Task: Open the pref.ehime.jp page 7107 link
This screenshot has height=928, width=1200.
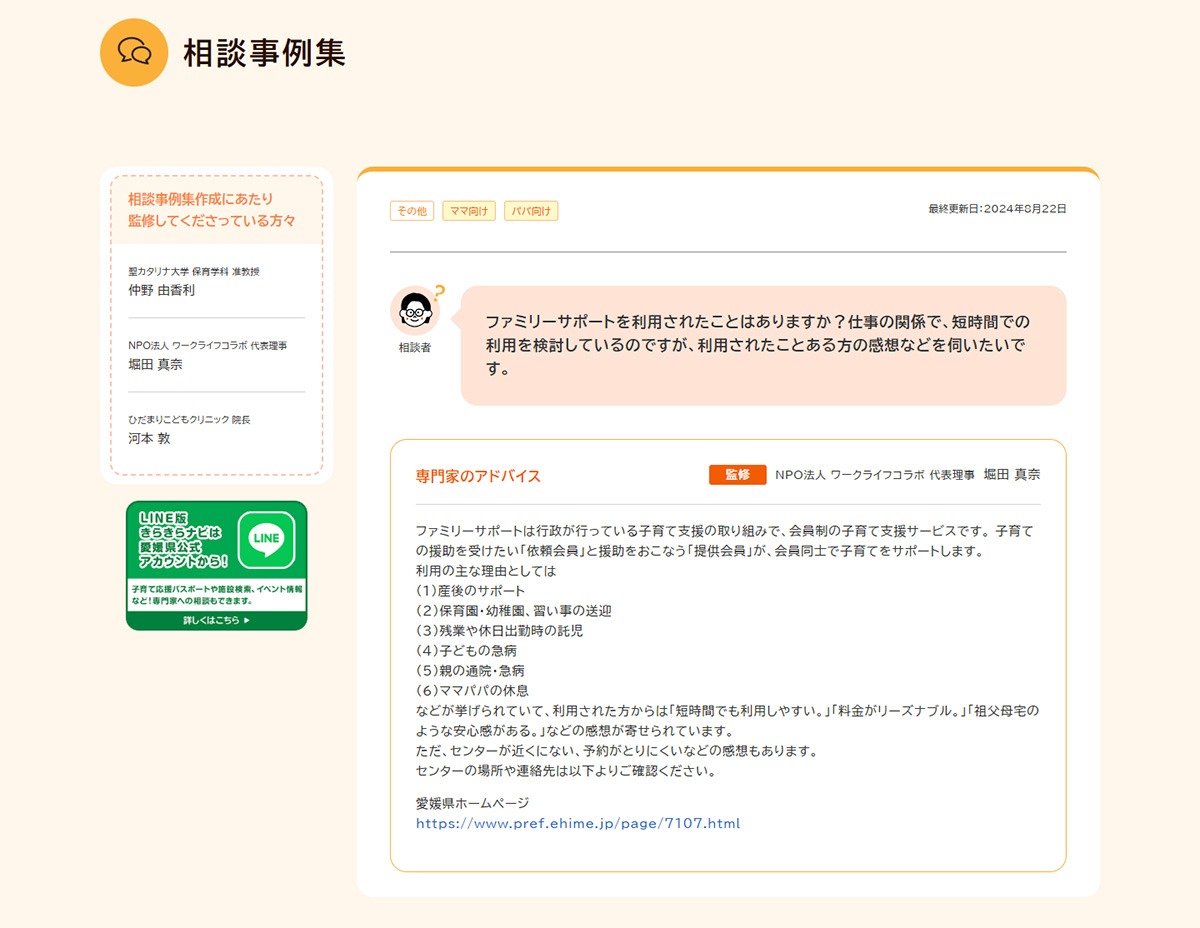Action: tap(578, 824)
